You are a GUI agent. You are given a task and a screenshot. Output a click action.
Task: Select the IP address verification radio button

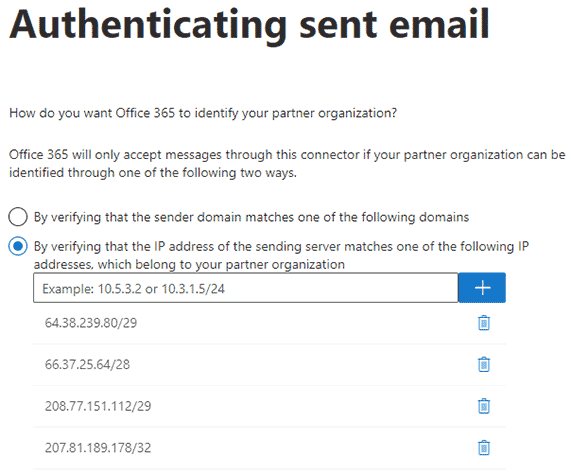pos(18,247)
